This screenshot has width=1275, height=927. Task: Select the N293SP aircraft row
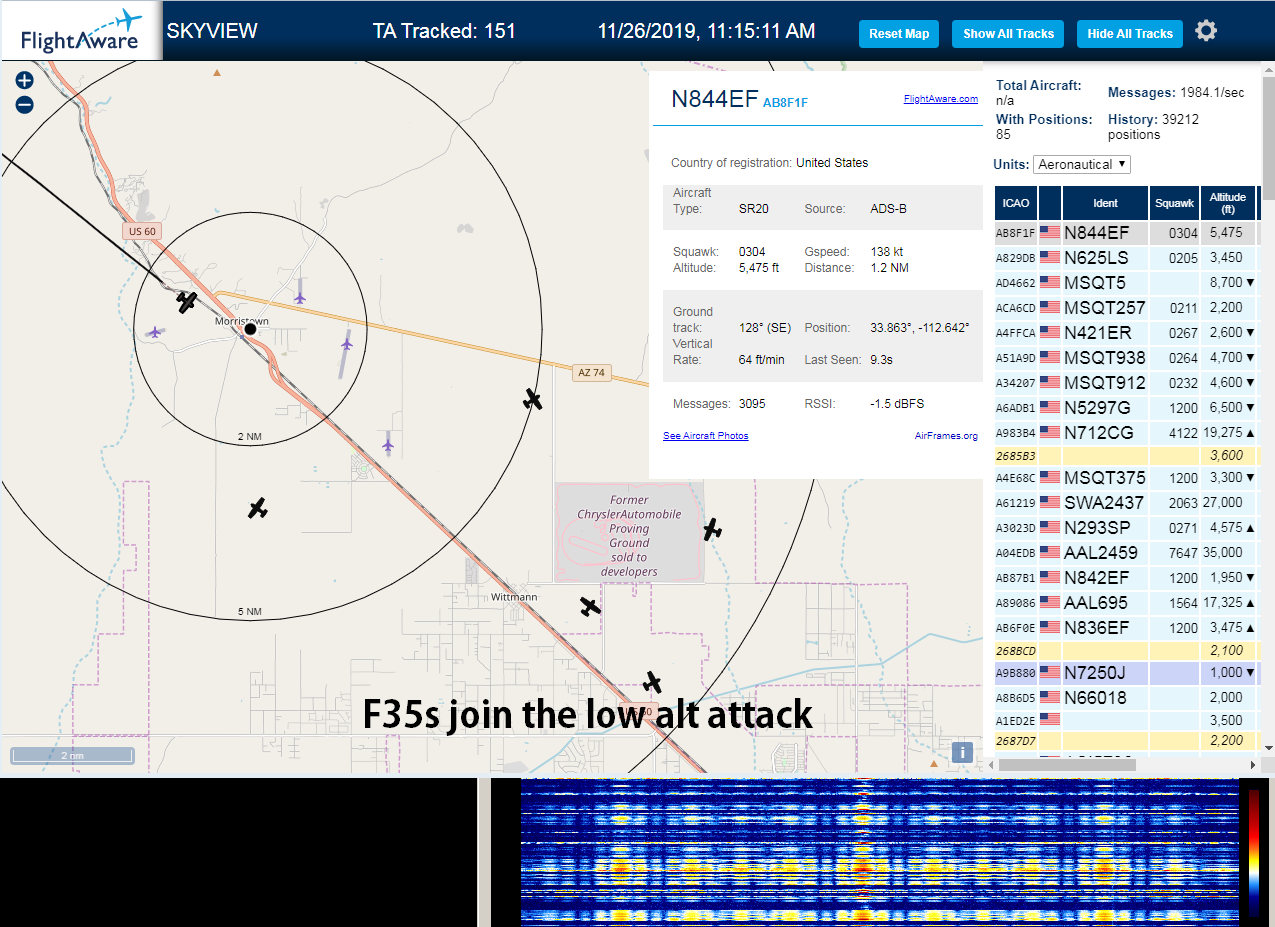click(1125, 528)
